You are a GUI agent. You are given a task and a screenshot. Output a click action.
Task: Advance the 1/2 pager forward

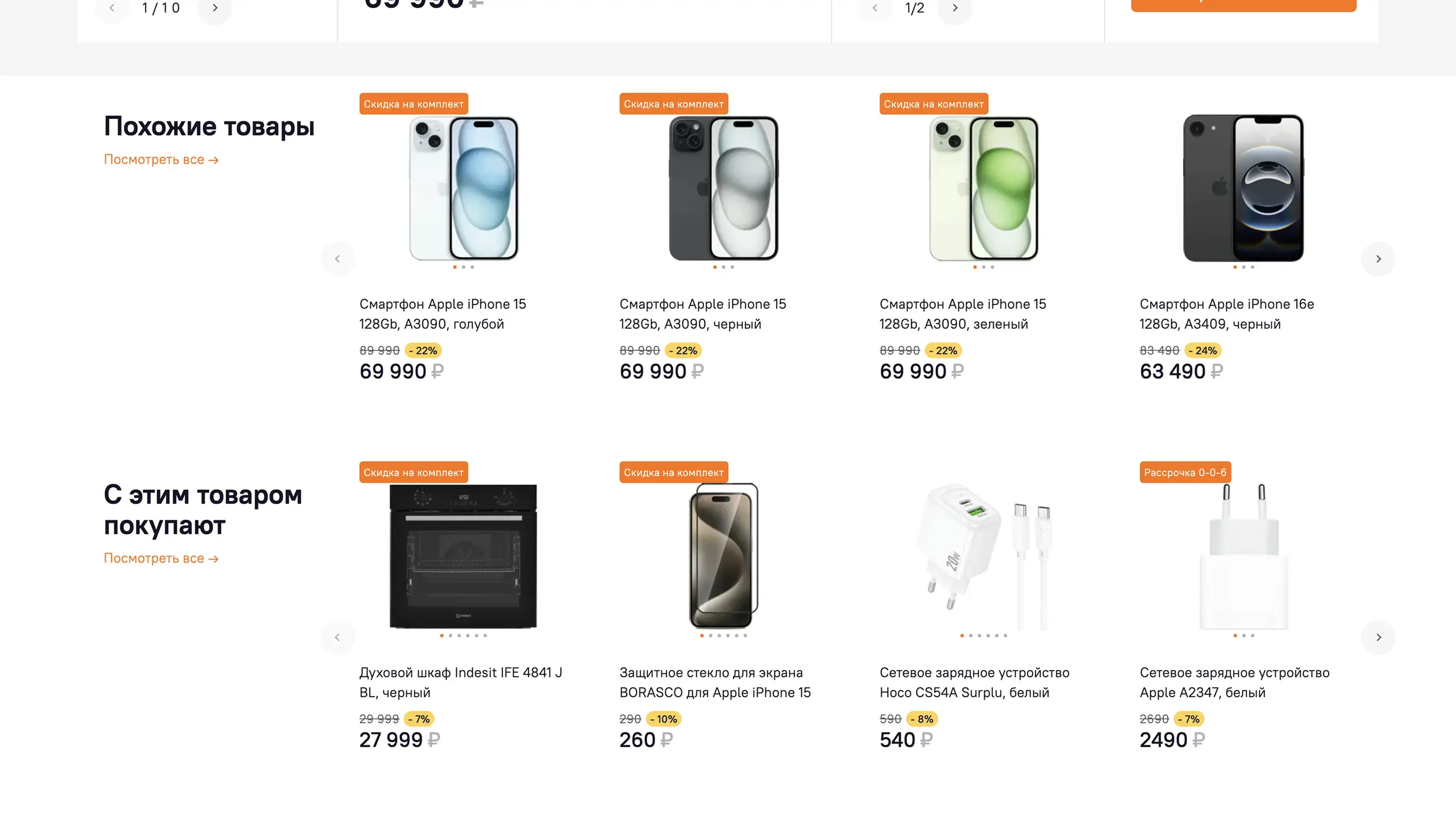(x=954, y=8)
